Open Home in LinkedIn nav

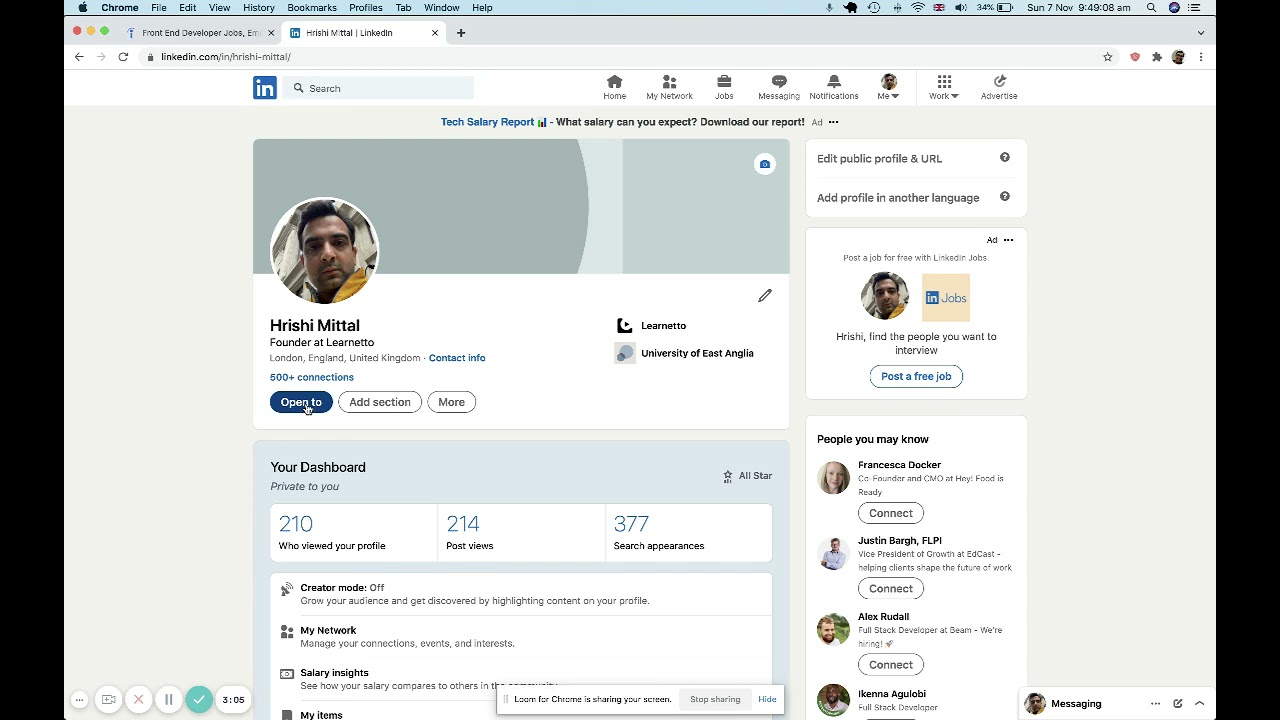(x=614, y=88)
